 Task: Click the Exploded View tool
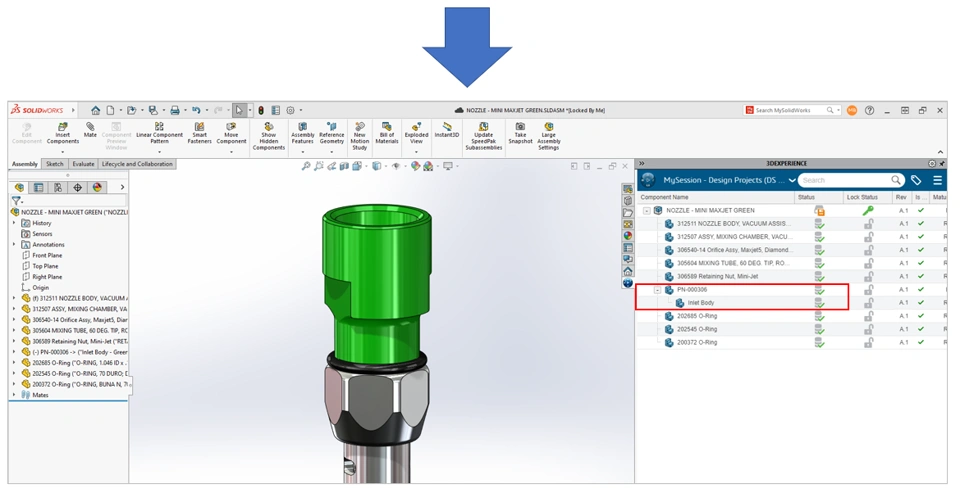tap(416, 134)
